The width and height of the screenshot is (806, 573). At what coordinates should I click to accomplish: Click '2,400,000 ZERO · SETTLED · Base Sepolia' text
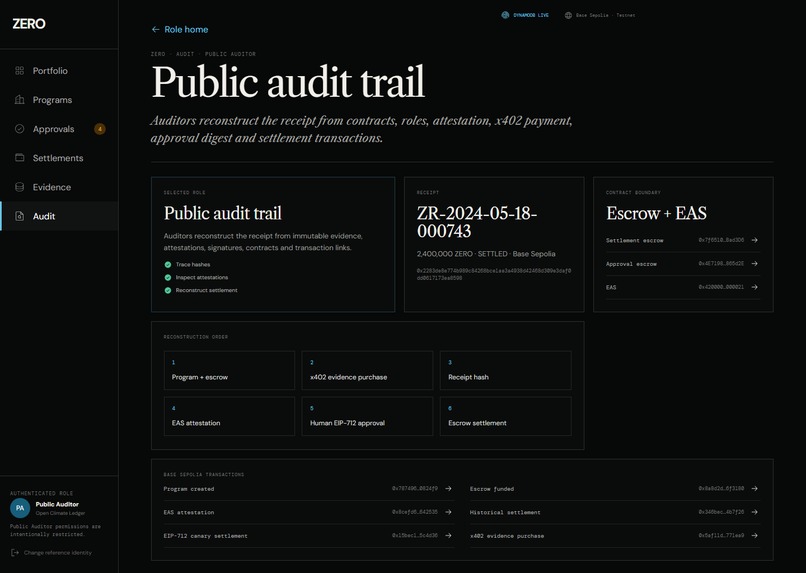click(x=486, y=254)
